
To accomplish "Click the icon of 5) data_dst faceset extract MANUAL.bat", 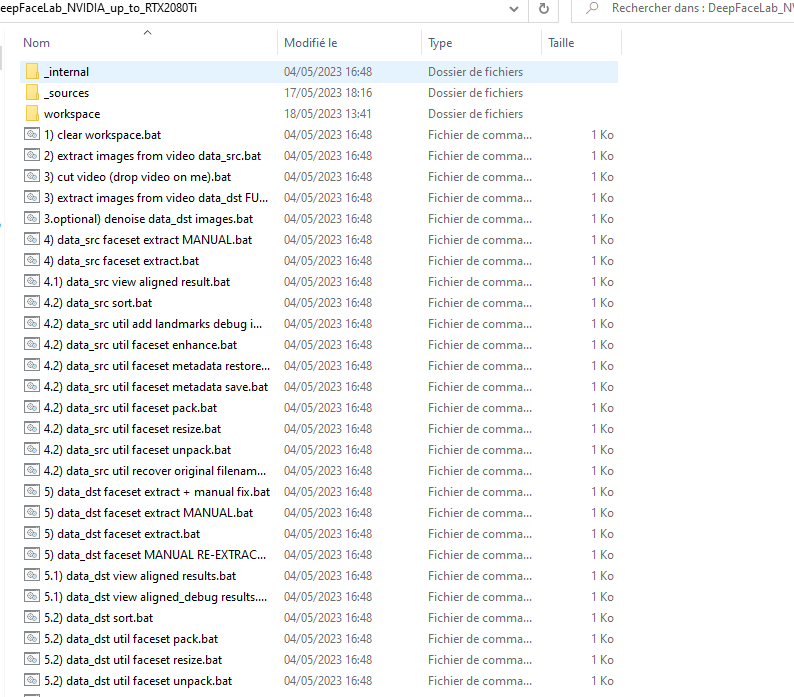I will coord(32,513).
